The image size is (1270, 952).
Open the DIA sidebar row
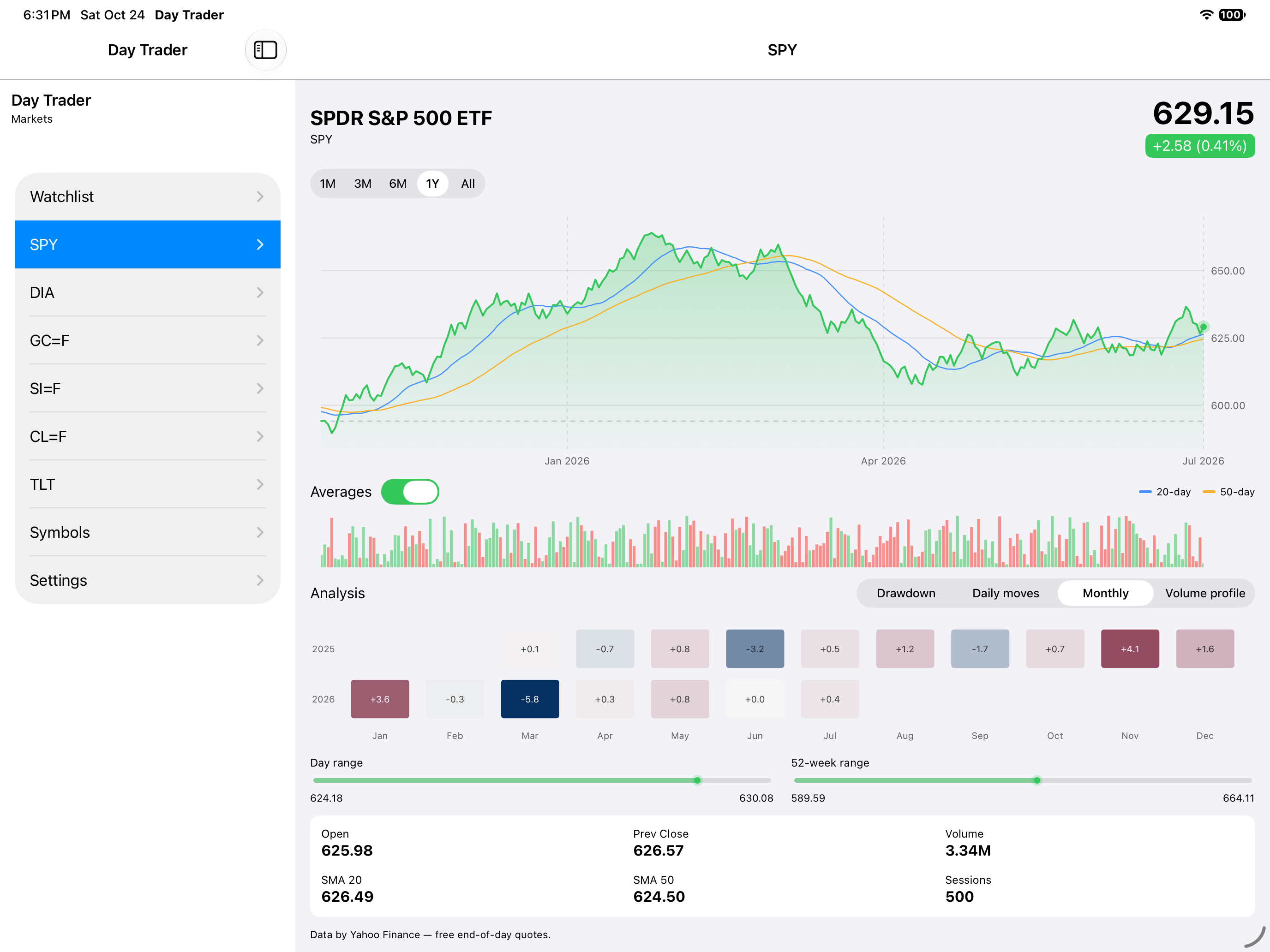(x=148, y=293)
